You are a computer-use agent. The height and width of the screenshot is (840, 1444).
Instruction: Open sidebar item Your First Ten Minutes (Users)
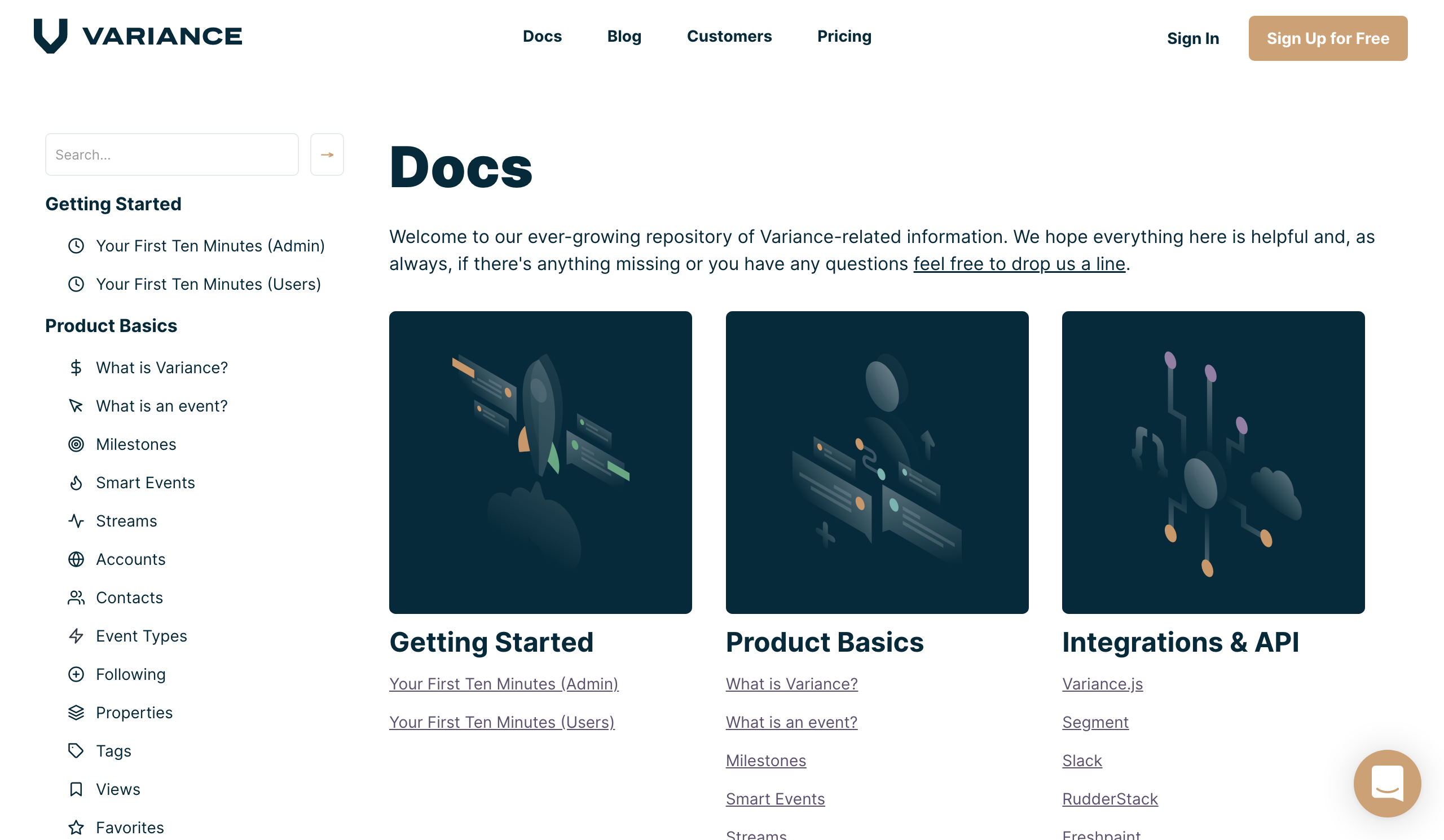209,284
